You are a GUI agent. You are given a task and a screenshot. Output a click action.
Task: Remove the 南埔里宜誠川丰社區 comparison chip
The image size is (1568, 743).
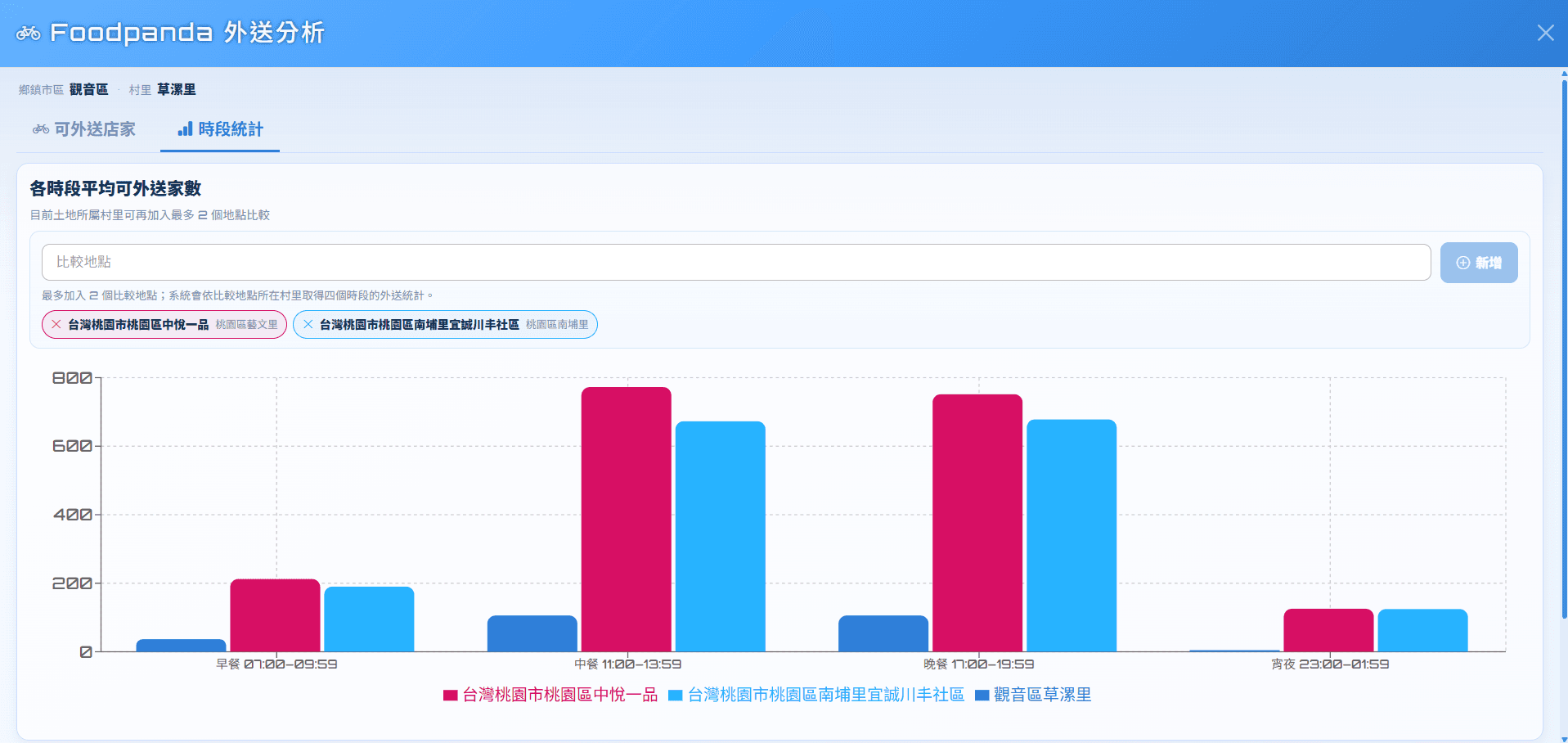[308, 325]
